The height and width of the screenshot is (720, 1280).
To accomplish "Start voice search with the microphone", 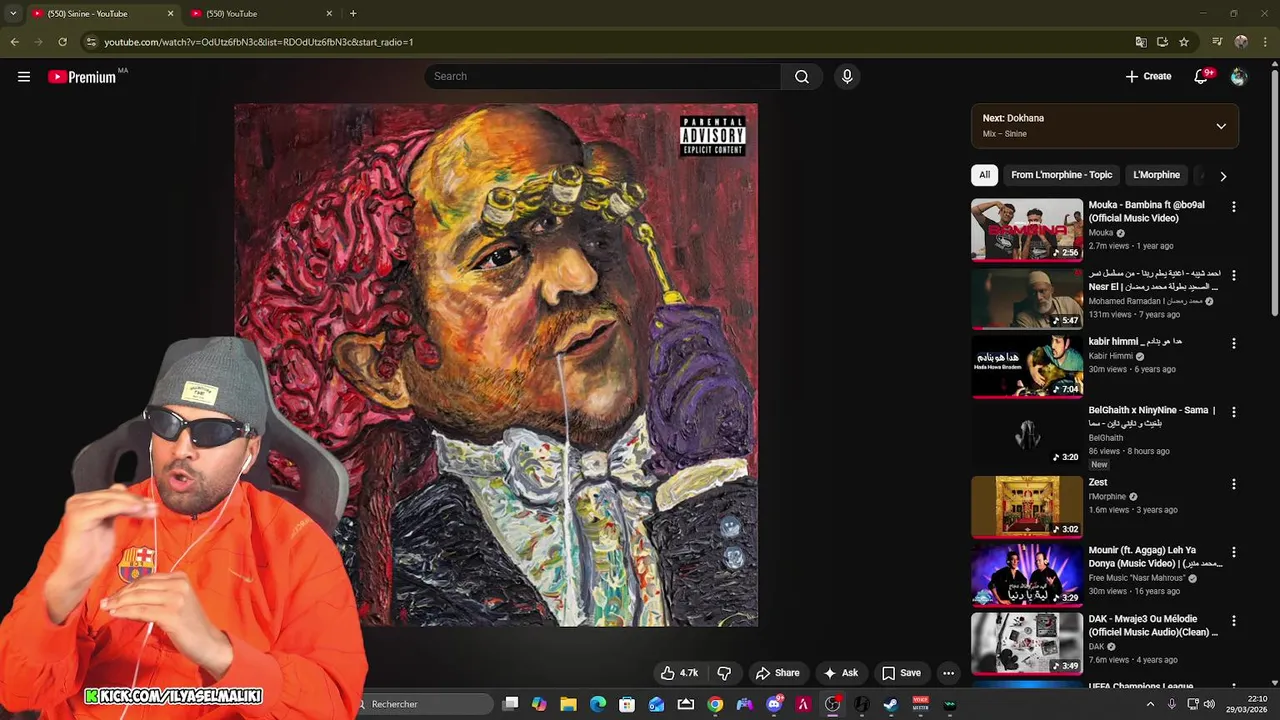I will click(x=847, y=76).
